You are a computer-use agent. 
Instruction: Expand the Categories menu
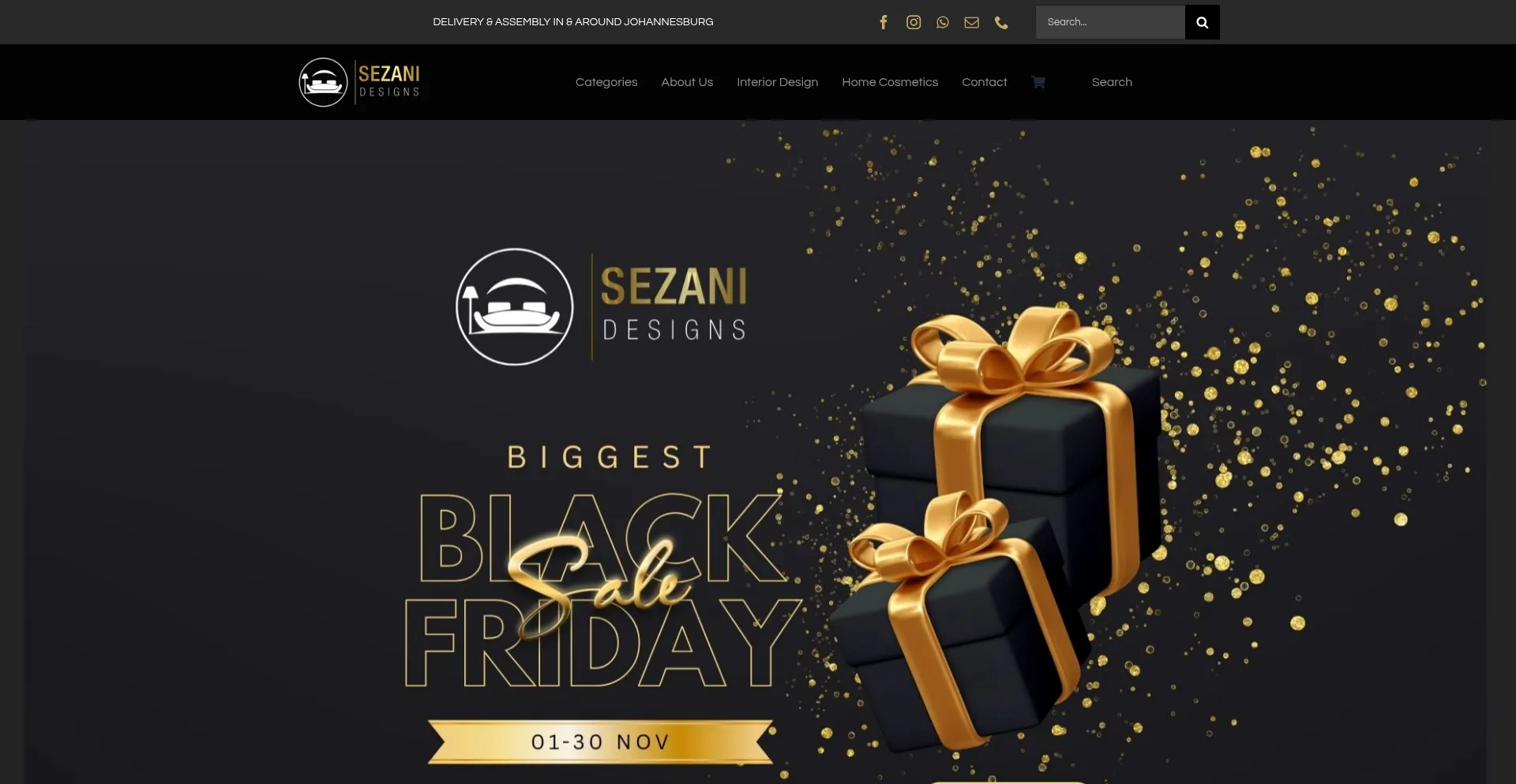606,82
